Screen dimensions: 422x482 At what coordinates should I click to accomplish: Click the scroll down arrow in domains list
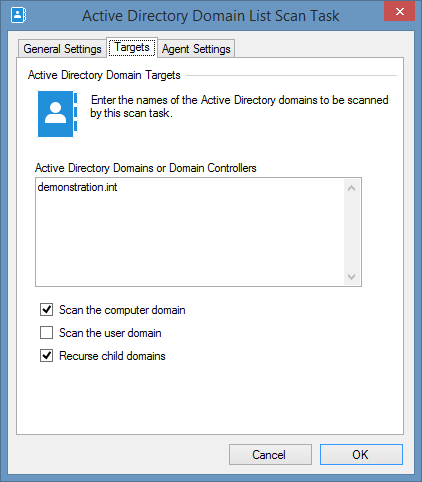coord(351,277)
